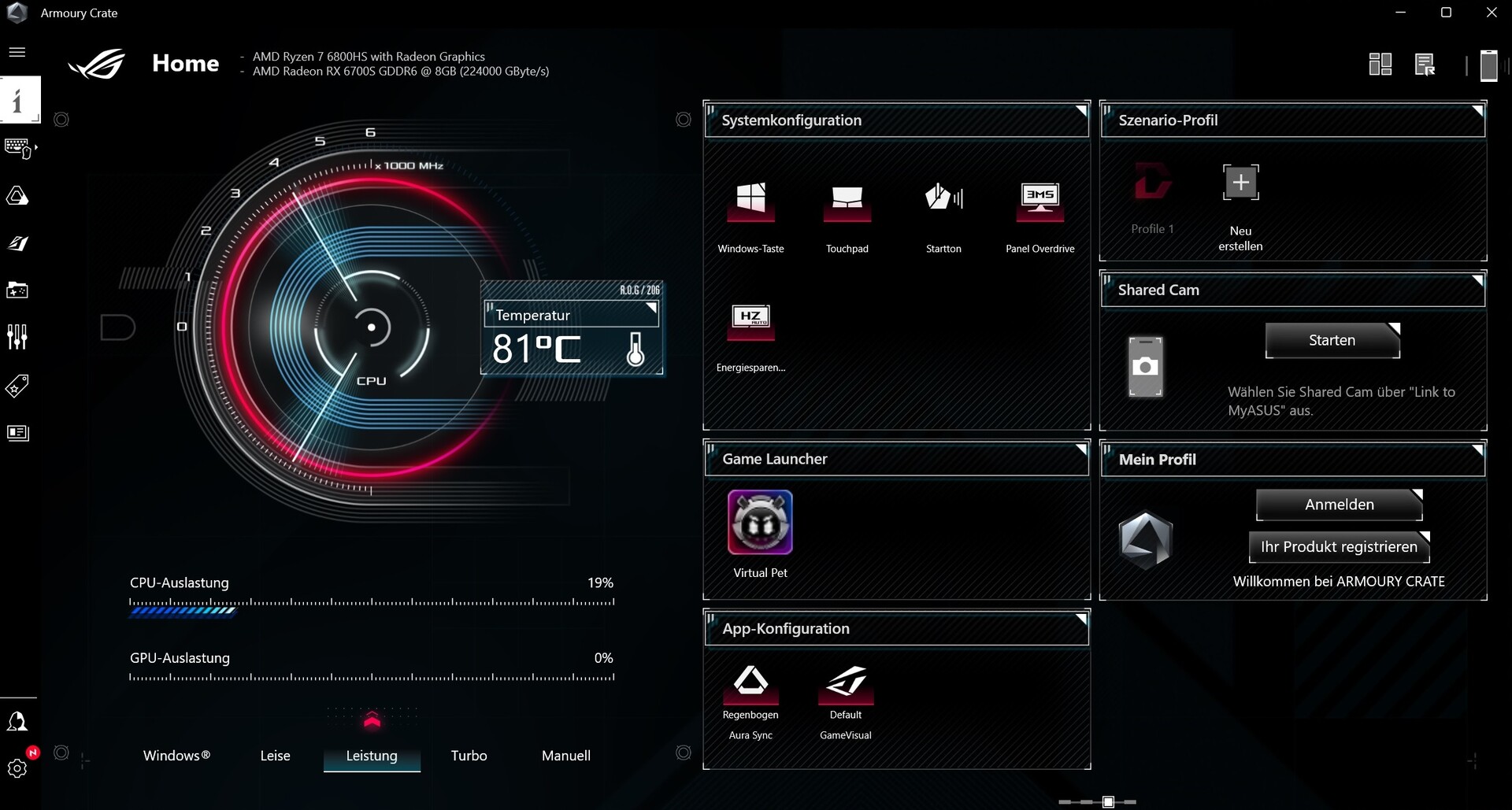Open the News sidebar icon
The height and width of the screenshot is (810, 1512).
click(x=17, y=433)
